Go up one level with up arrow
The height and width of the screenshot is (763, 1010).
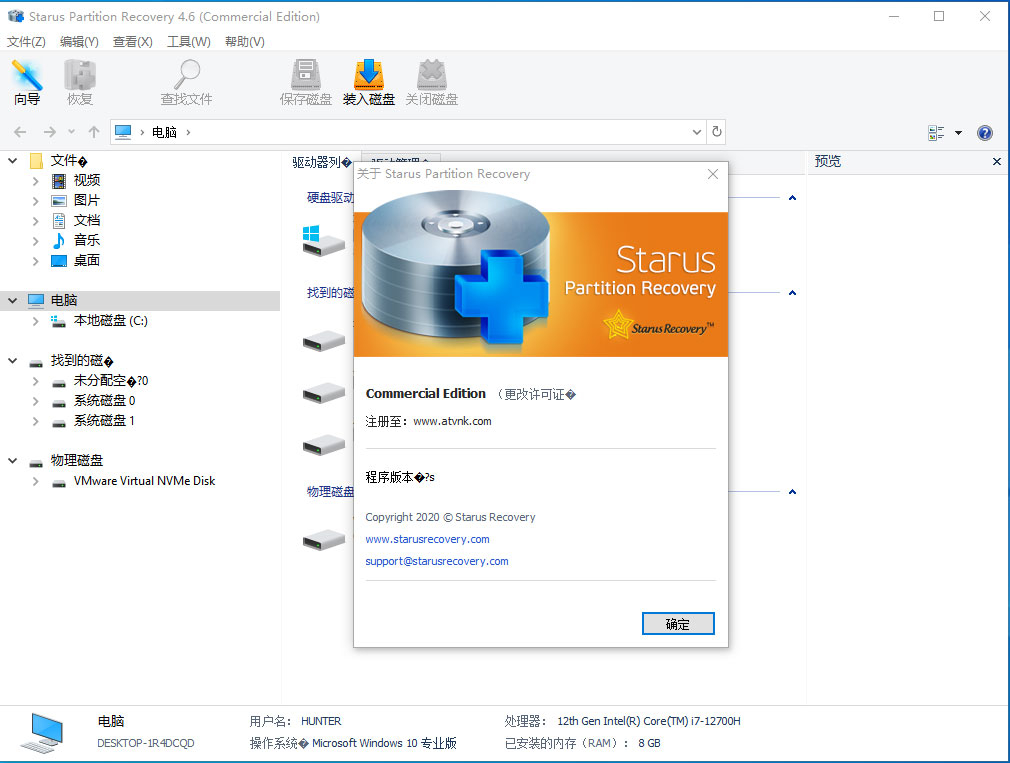(x=94, y=132)
